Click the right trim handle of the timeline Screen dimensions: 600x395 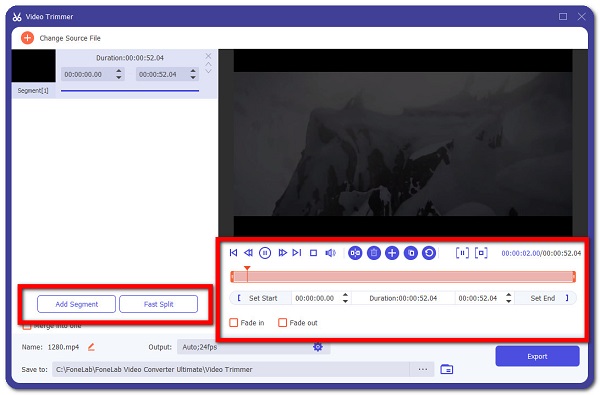(x=574, y=277)
